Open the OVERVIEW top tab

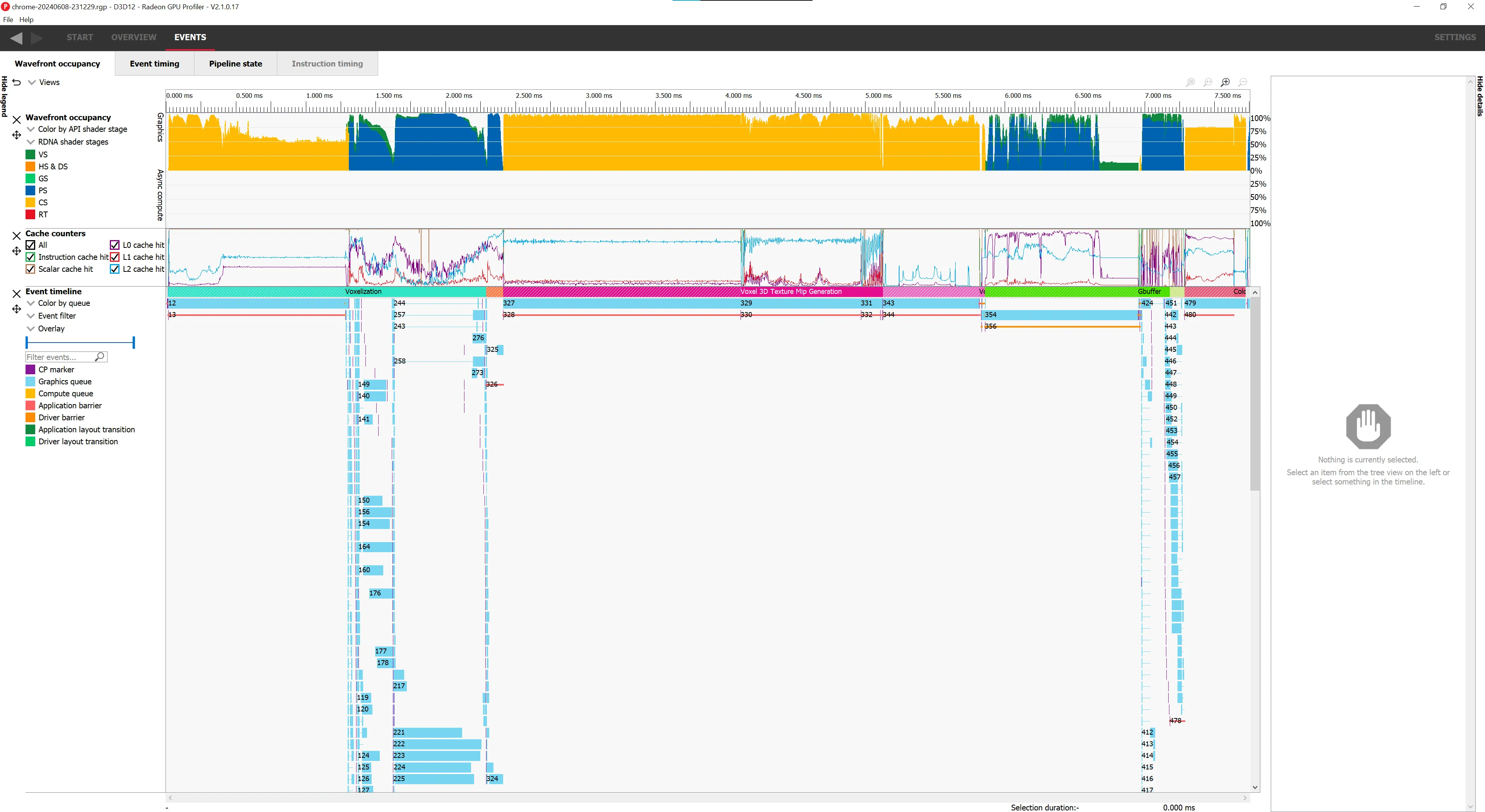coord(133,38)
